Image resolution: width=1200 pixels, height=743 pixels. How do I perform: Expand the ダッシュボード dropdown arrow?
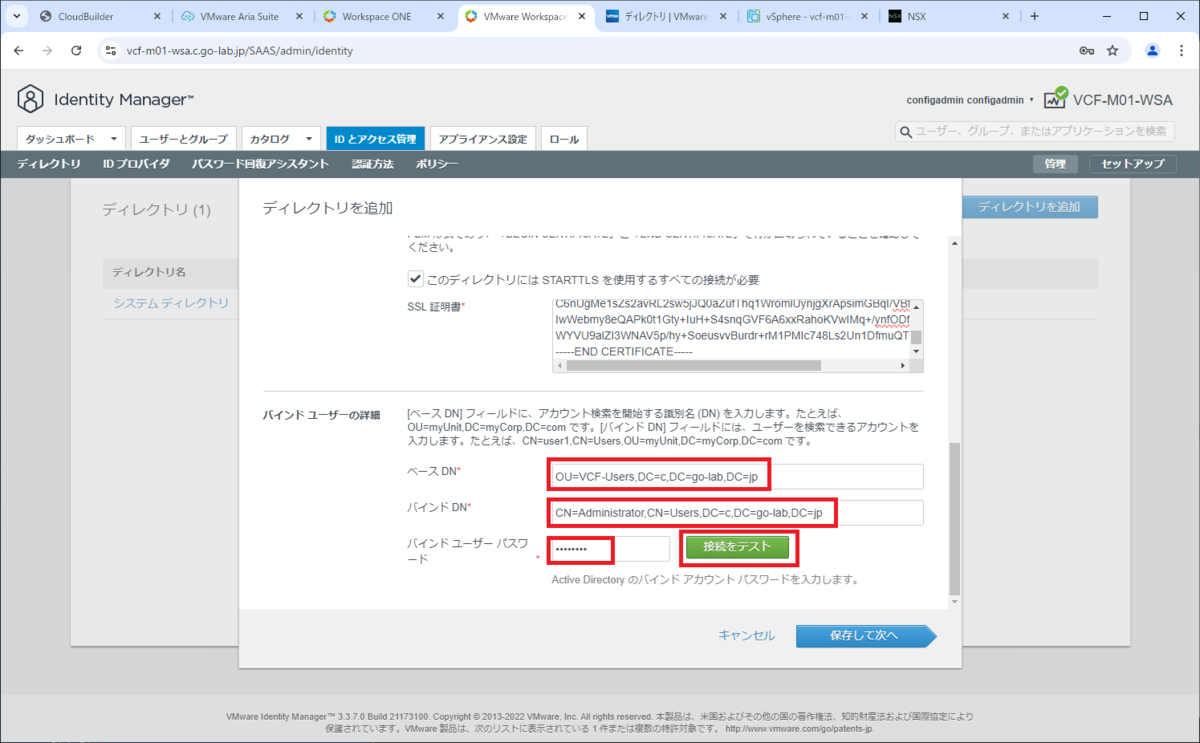tap(115, 139)
